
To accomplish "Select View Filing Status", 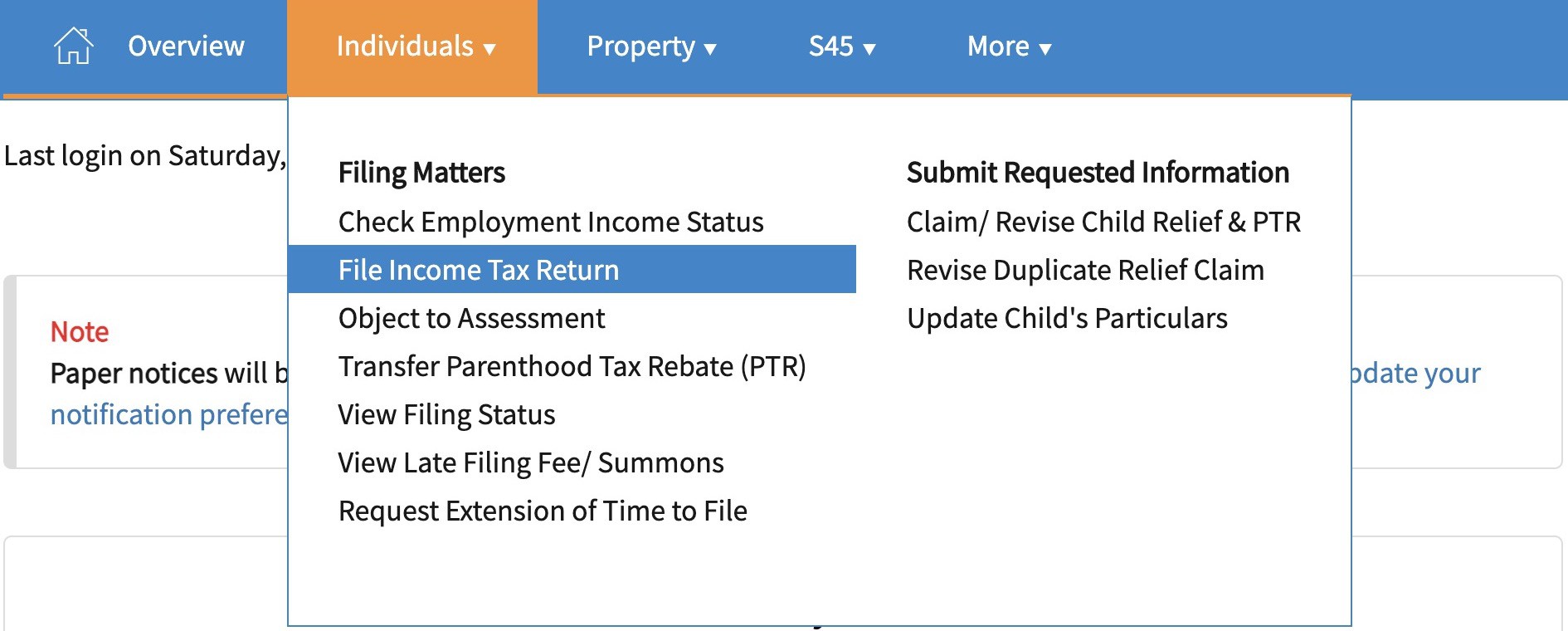I will tap(446, 414).
